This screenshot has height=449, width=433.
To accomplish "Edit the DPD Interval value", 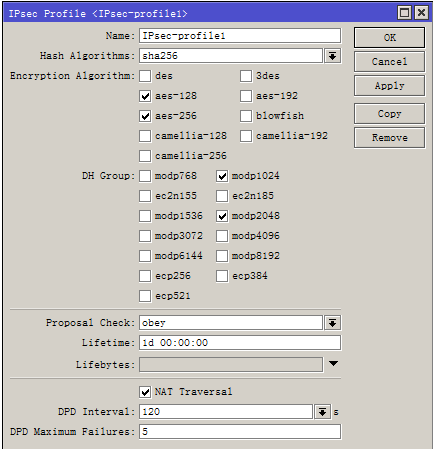I will coord(226,412).
